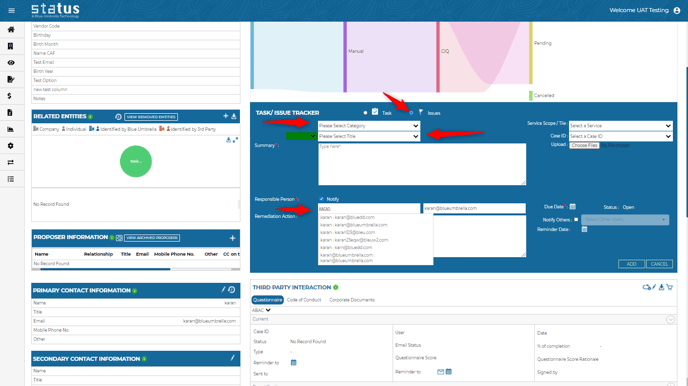The image size is (688, 386).
Task: Download related entities from header
Action: [x=234, y=116]
